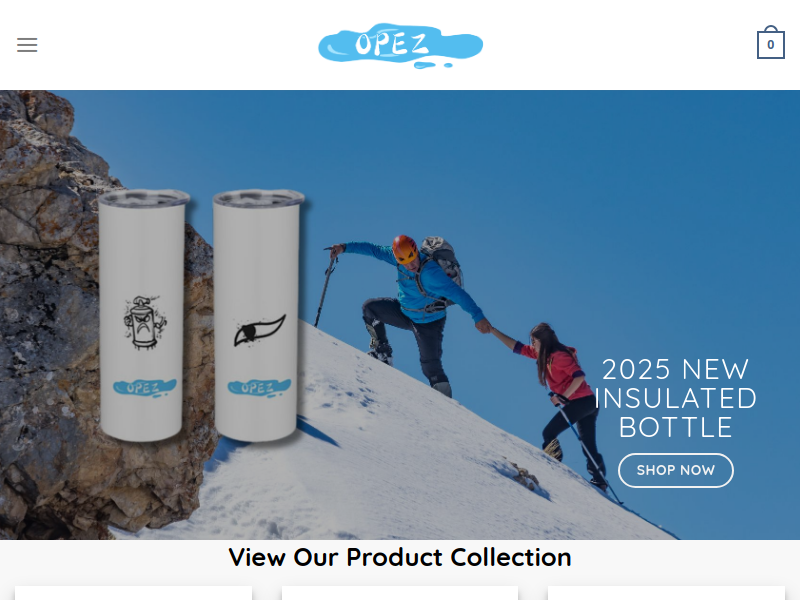The width and height of the screenshot is (800, 600).
Task: Open the hamburger navigation menu
Action: 27,45
